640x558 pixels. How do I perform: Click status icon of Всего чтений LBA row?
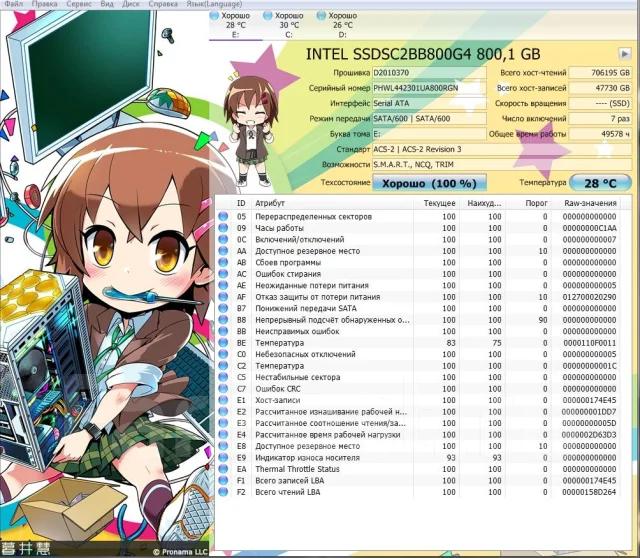coord(223,492)
